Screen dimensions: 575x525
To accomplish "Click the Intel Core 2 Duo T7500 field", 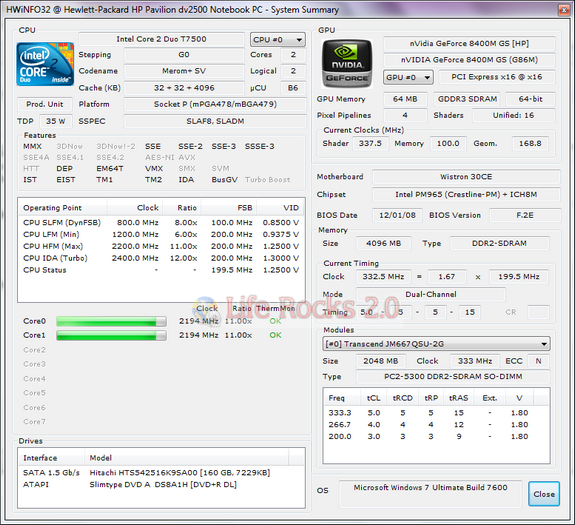I will 161,39.
